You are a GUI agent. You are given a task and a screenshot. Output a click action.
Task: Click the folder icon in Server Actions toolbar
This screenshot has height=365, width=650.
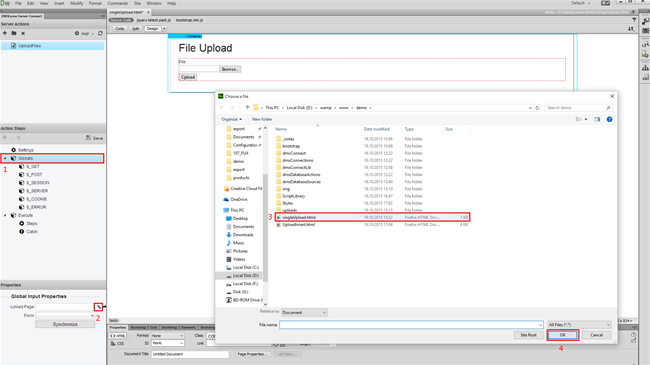click(14, 33)
